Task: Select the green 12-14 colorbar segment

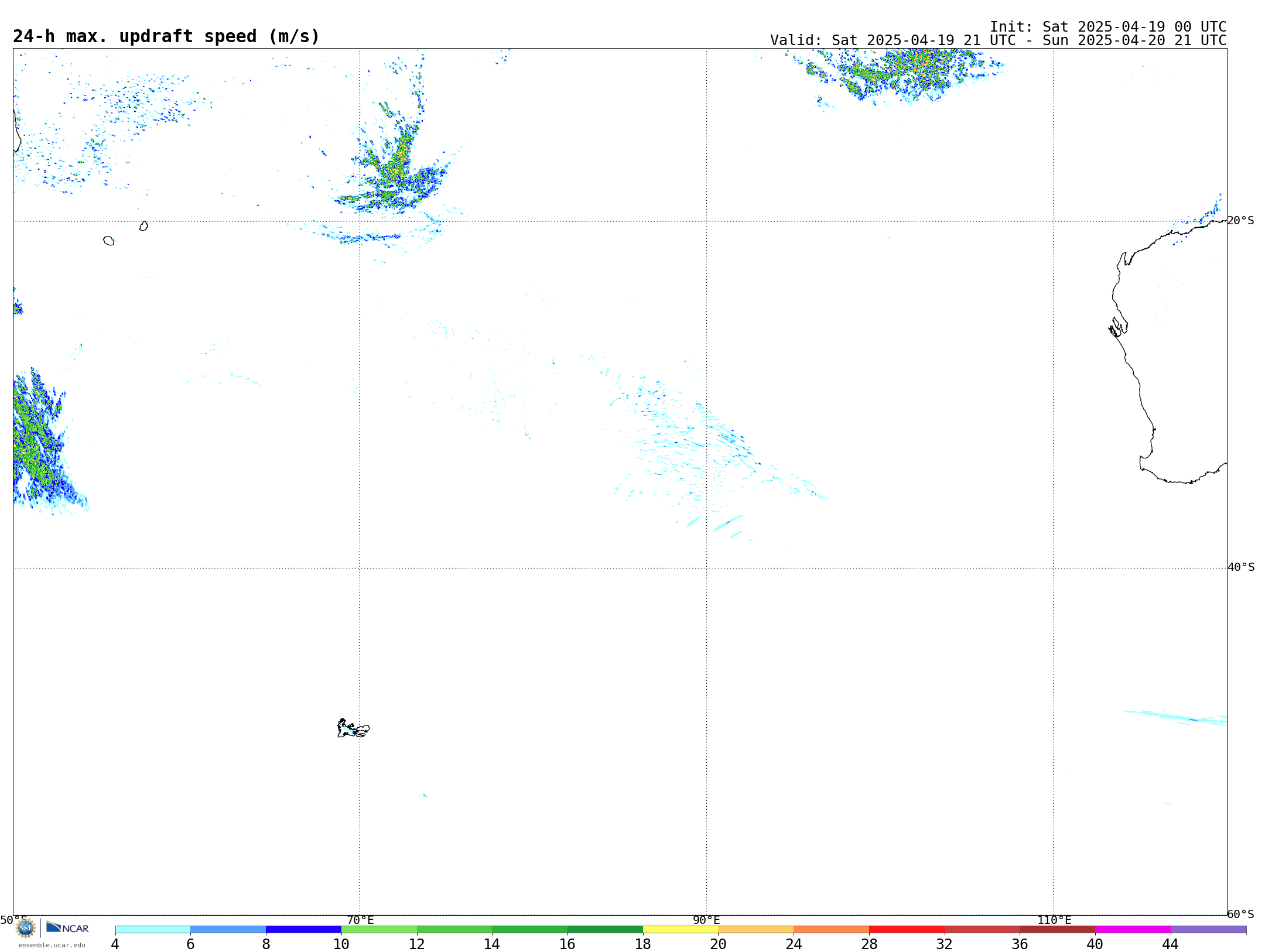Action: coord(454,929)
